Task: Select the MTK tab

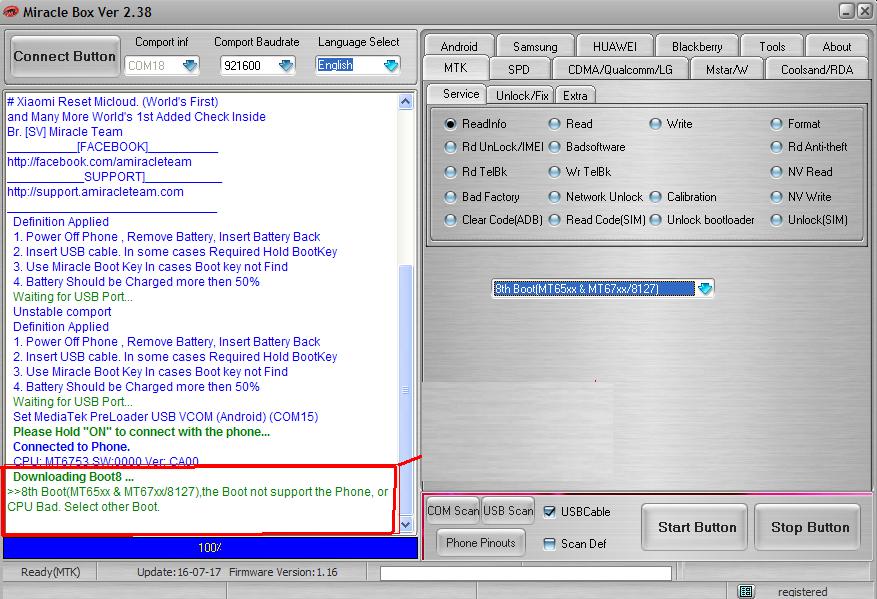Action: pos(456,68)
